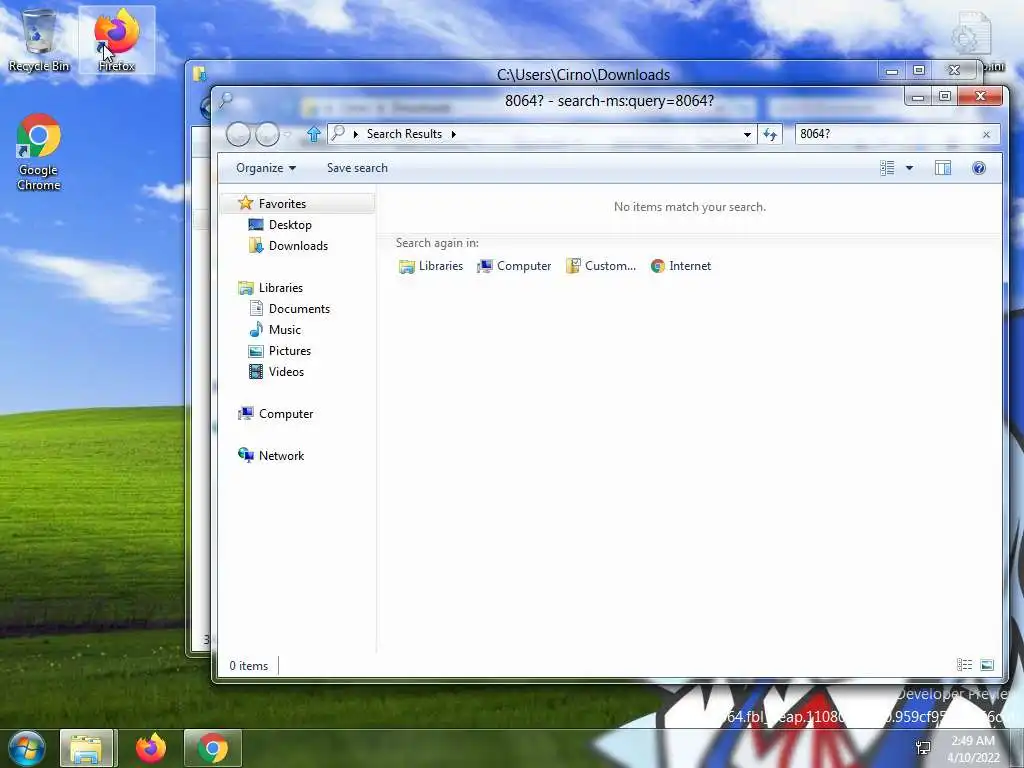
Task: Click the Windows Start button
Action: pos(26,748)
